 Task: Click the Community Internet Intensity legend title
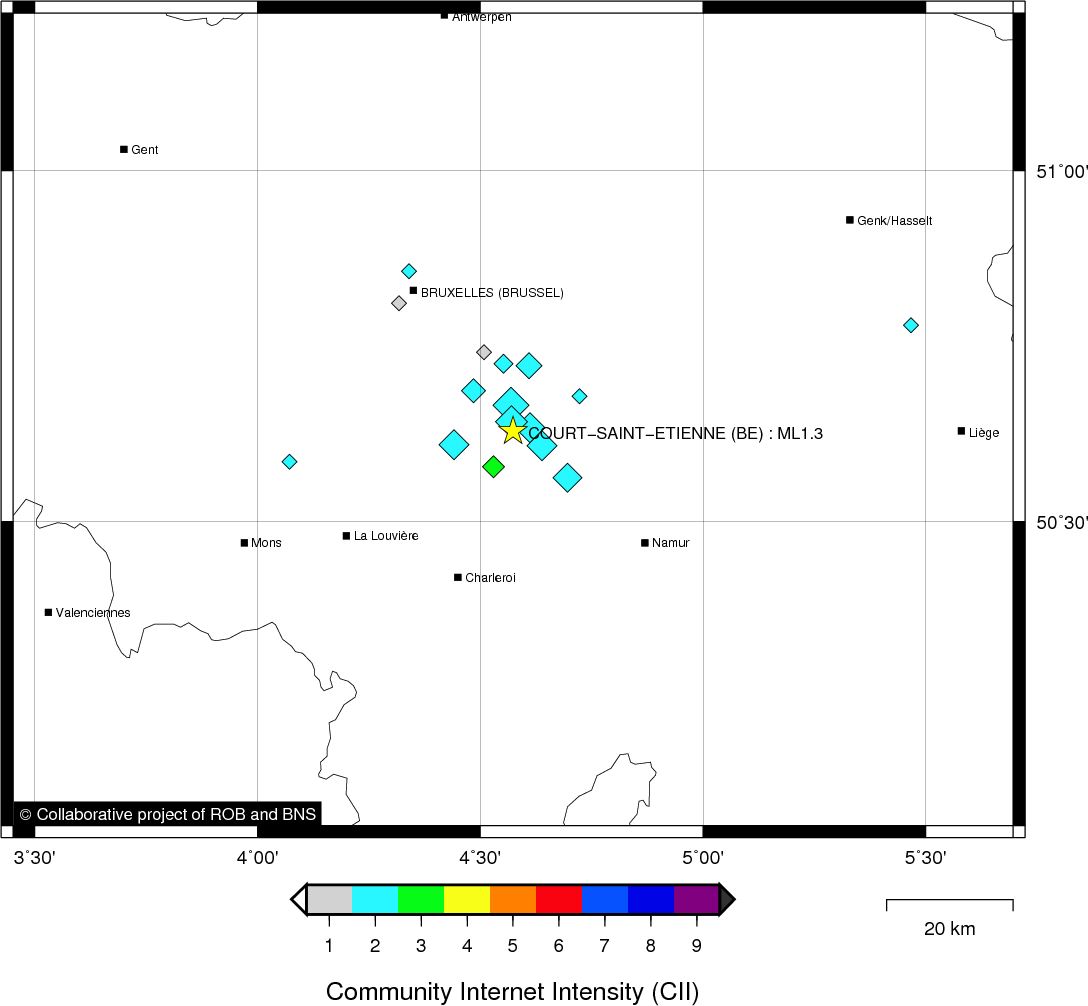(x=512, y=991)
